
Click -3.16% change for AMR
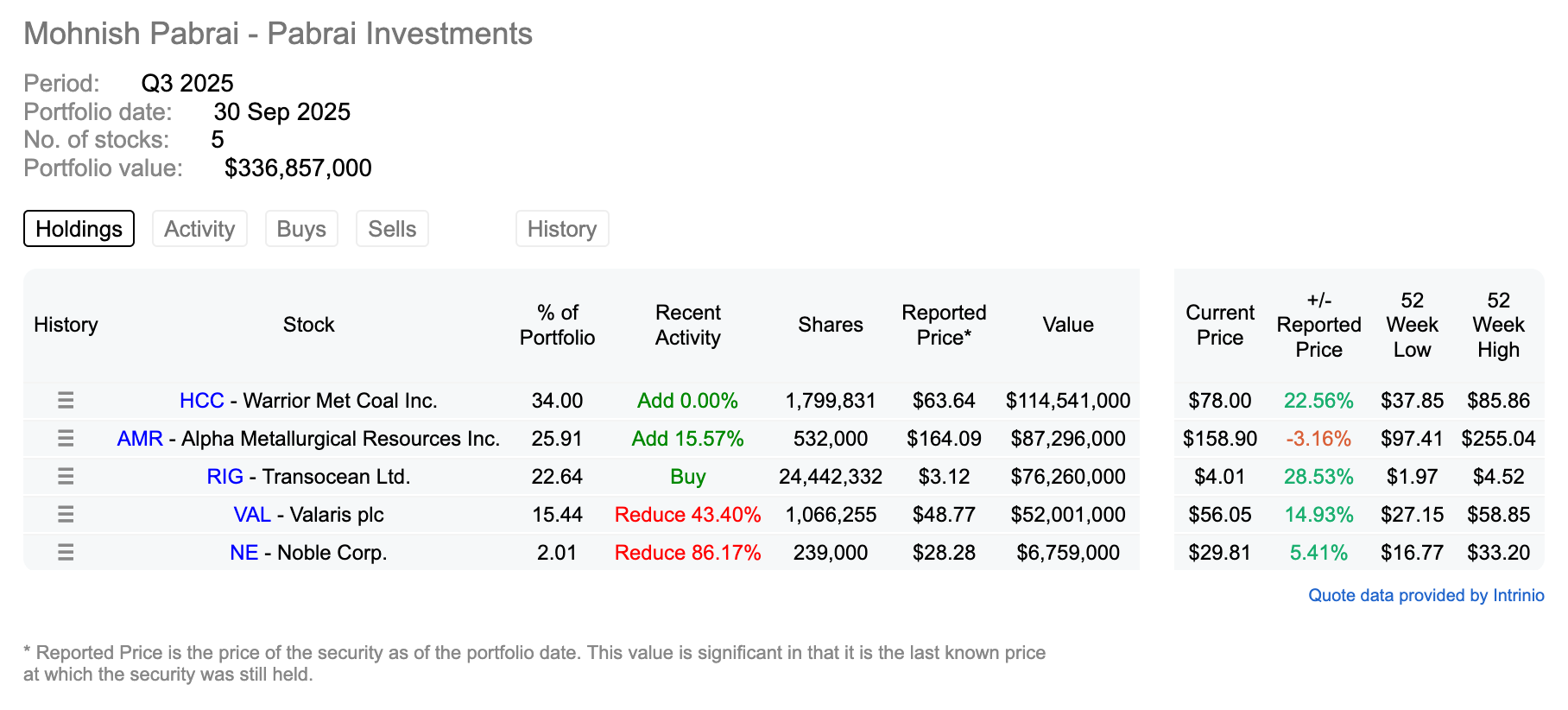[1318, 439]
